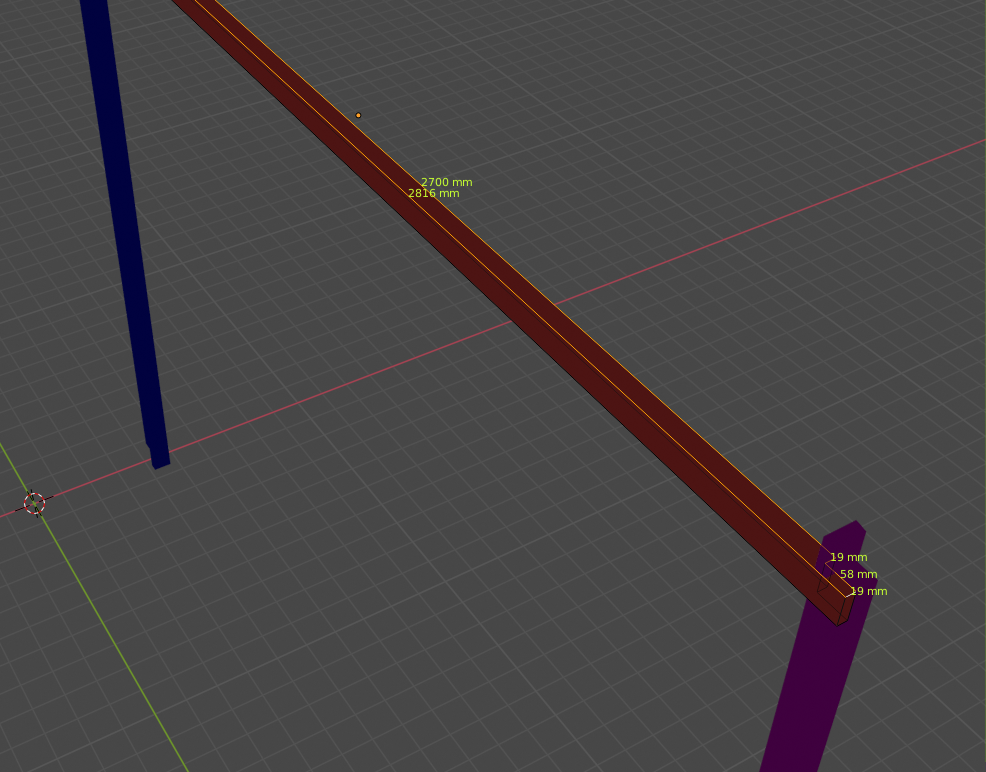The width and height of the screenshot is (986, 772).
Task: Click the bottom end of the blue post
Action: click(x=159, y=460)
